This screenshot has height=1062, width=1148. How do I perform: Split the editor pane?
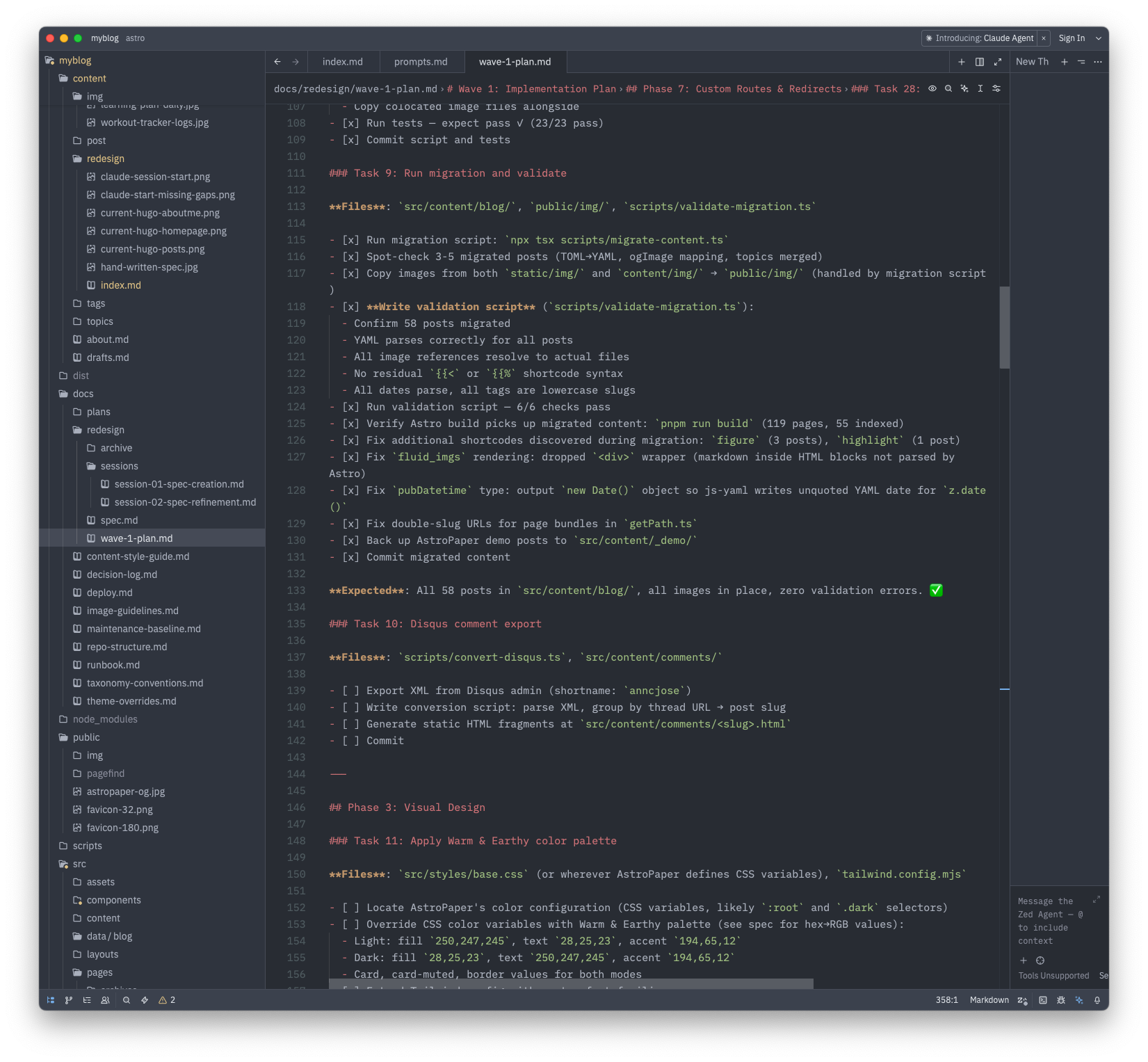pos(980,62)
